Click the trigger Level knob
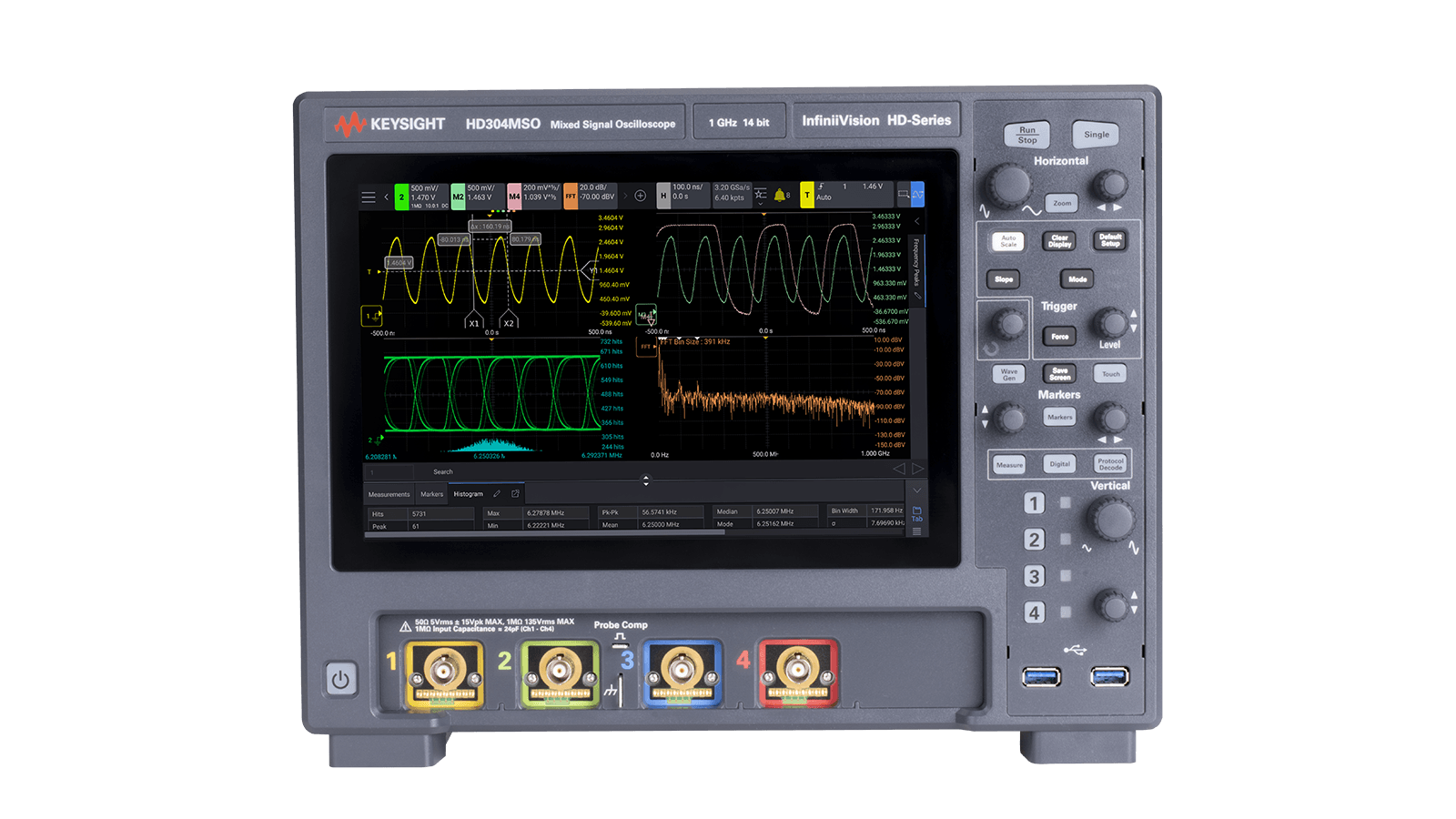1456x819 pixels. point(1110,322)
